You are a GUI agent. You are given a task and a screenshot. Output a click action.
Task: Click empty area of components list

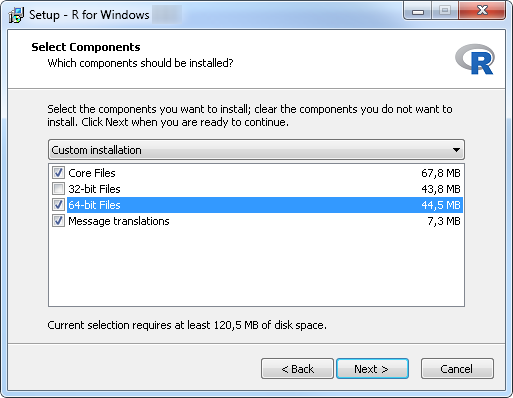pos(256,267)
